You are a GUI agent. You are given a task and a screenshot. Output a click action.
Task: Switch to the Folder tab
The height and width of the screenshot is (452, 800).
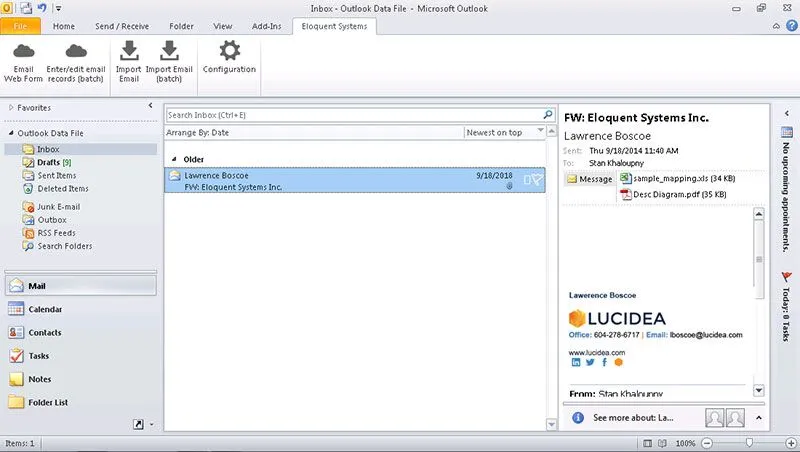click(182, 26)
